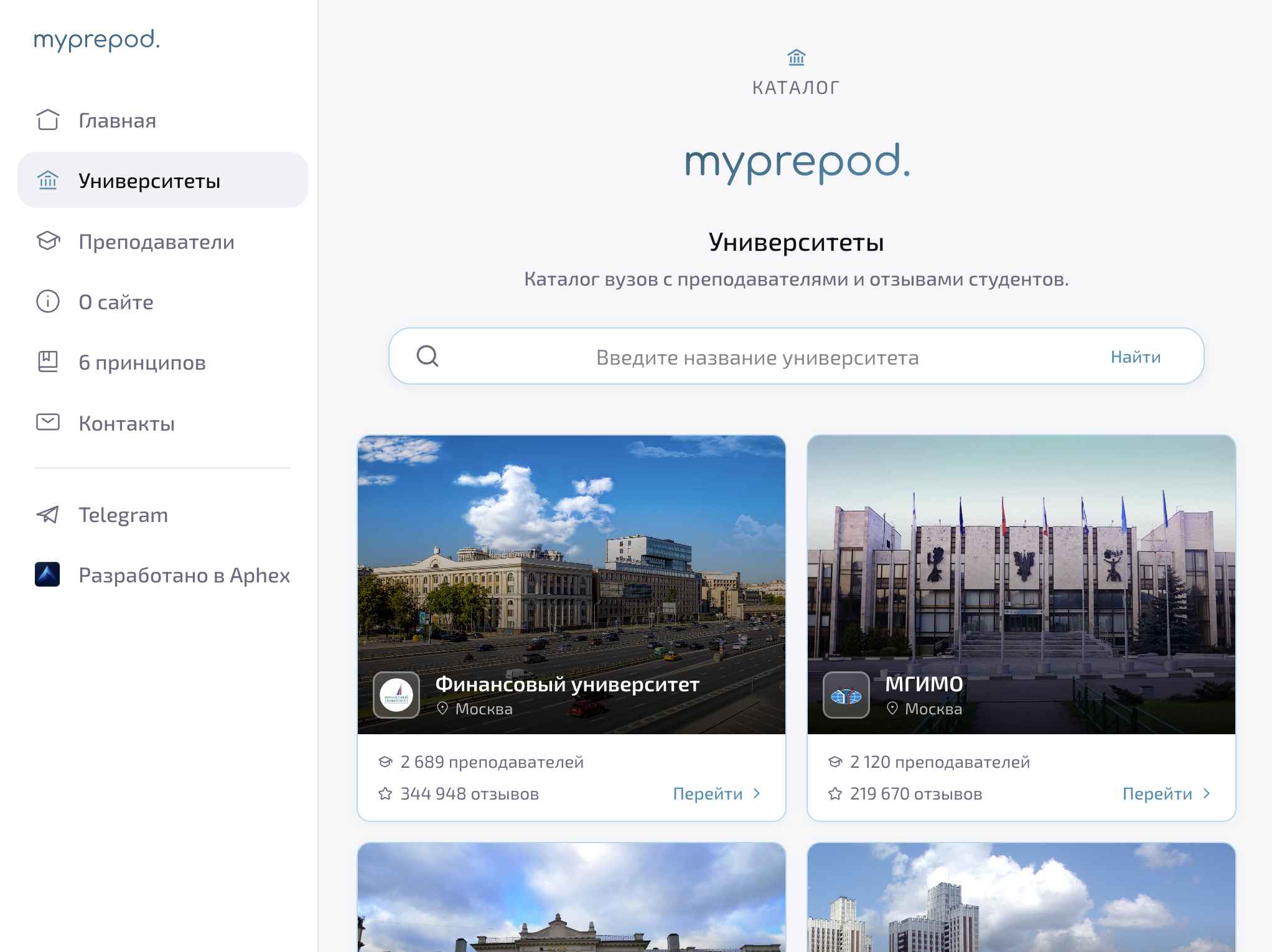Image resolution: width=1272 pixels, height=952 pixels.
Task: Click the myprepod logo in the sidebar
Action: [x=96, y=40]
